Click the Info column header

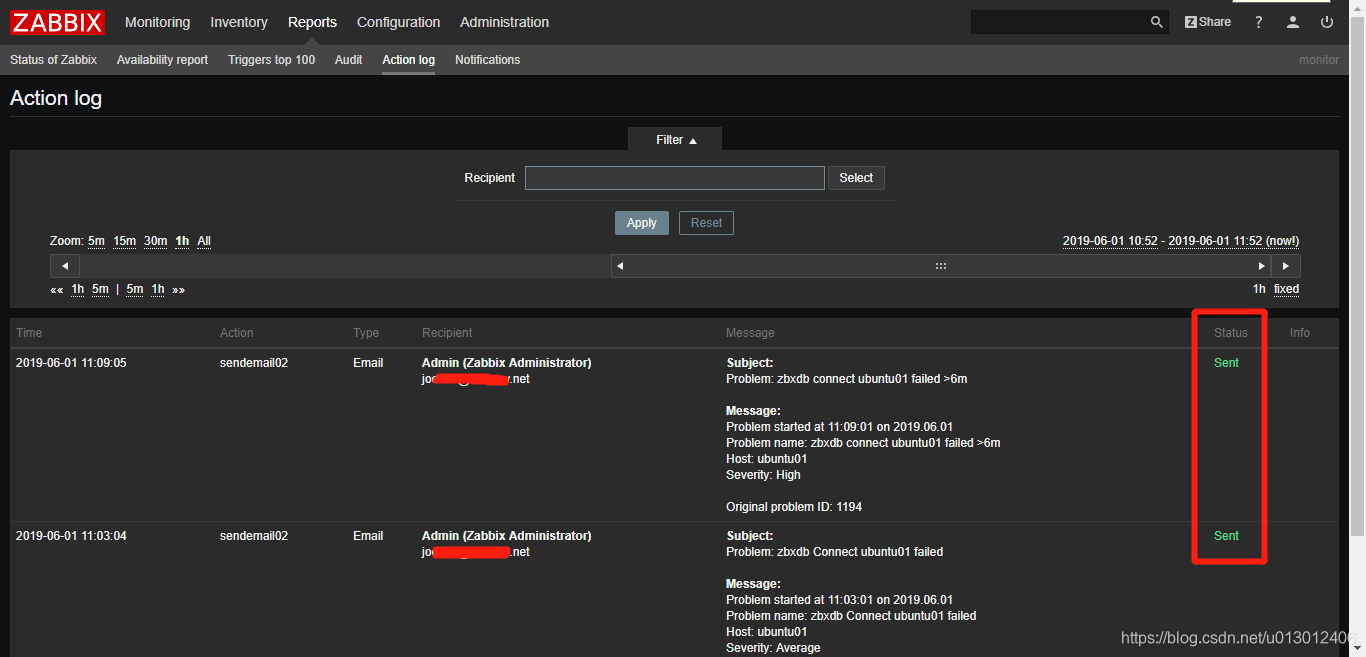(x=1299, y=333)
